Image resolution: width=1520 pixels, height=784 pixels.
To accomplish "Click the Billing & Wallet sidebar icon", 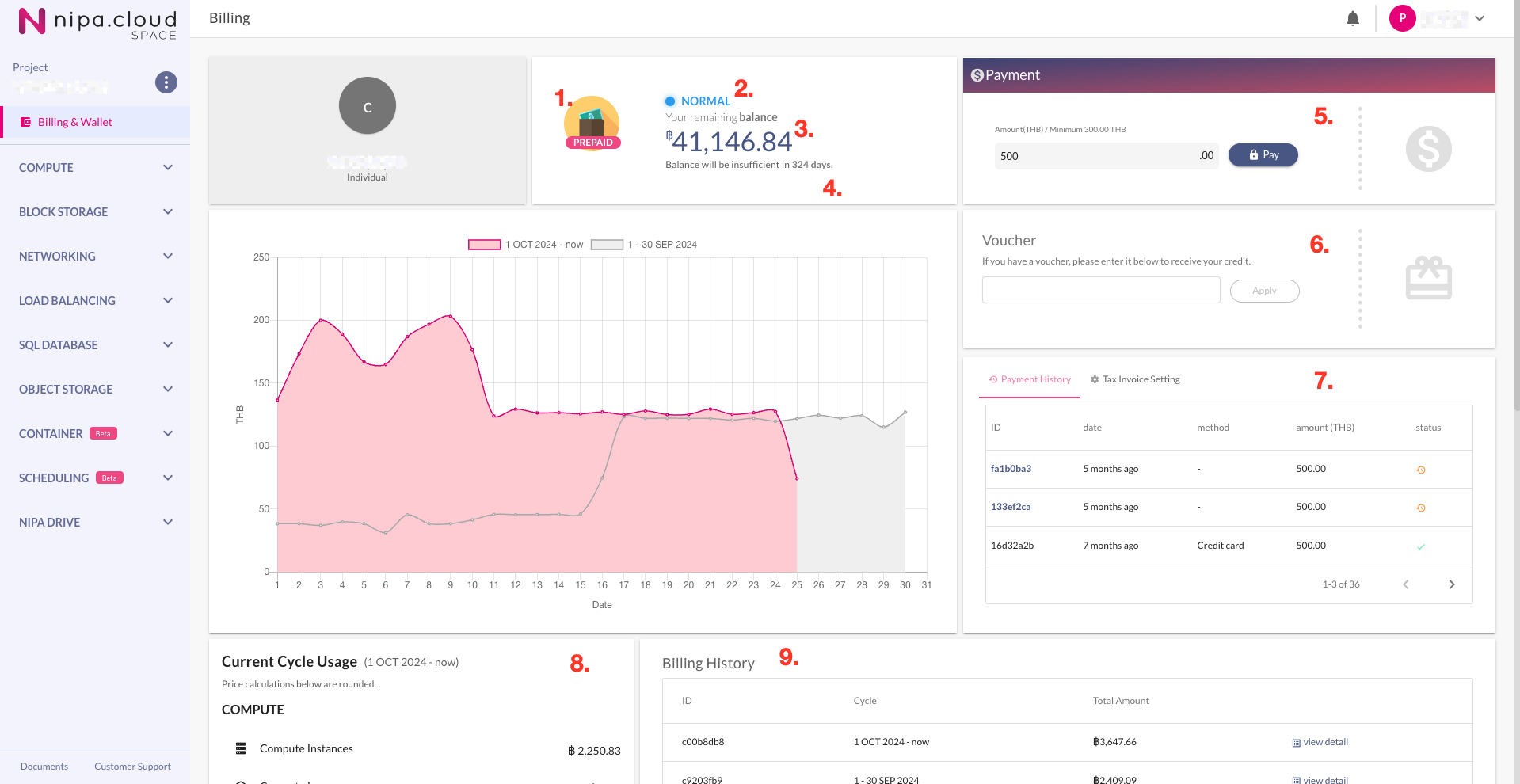I will tap(25, 122).
